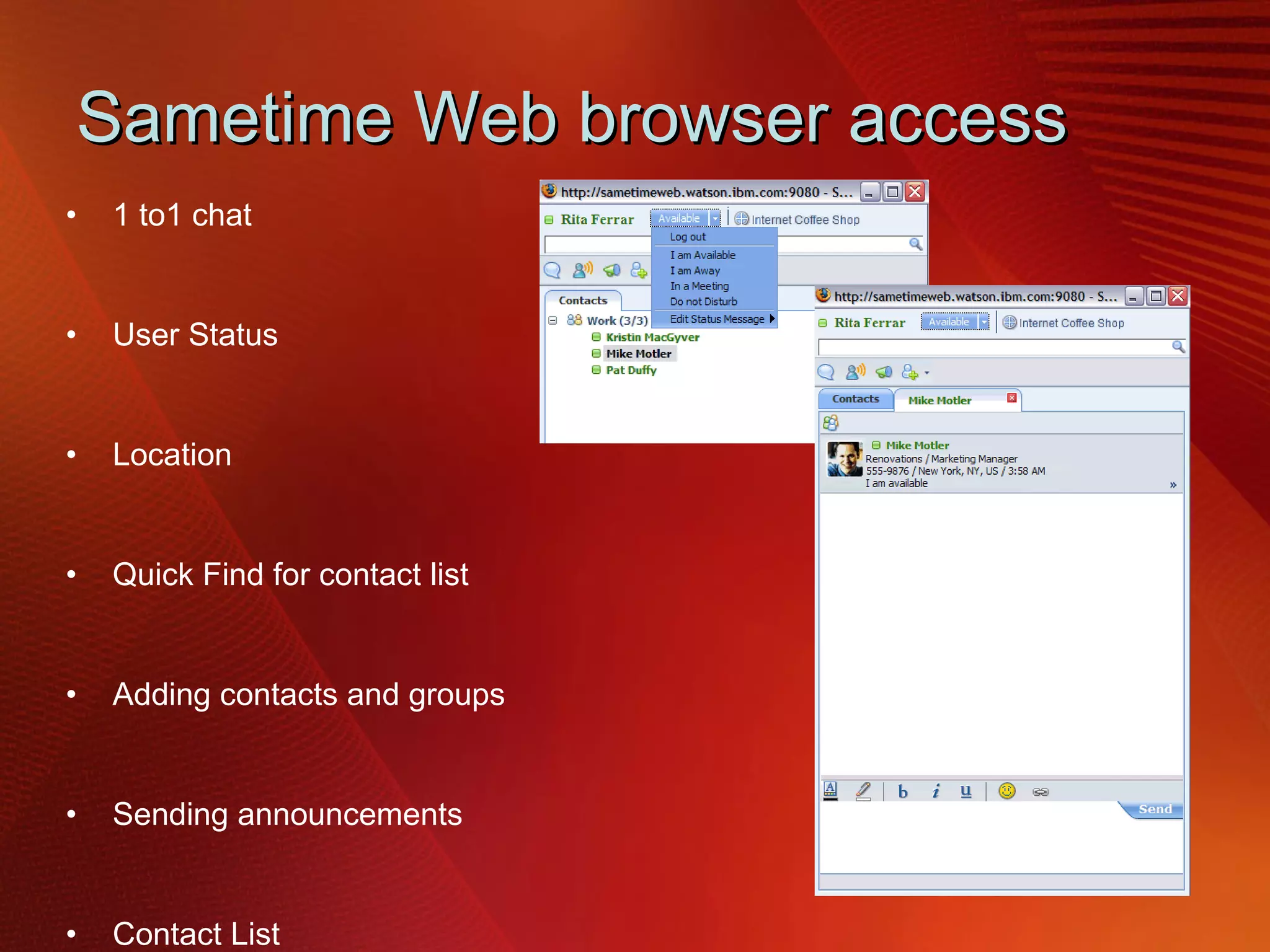Click the add contact icon in the front window

click(x=910, y=372)
